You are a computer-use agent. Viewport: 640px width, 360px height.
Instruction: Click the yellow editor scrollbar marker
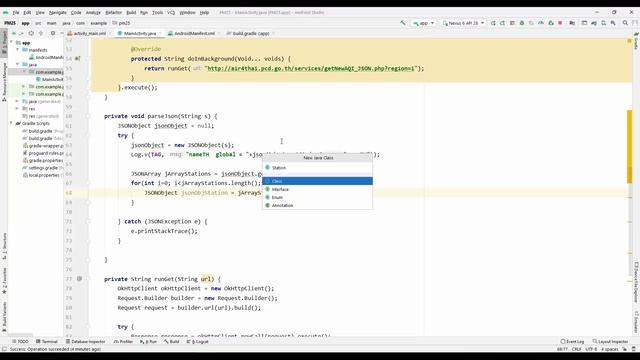tap(629, 147)
